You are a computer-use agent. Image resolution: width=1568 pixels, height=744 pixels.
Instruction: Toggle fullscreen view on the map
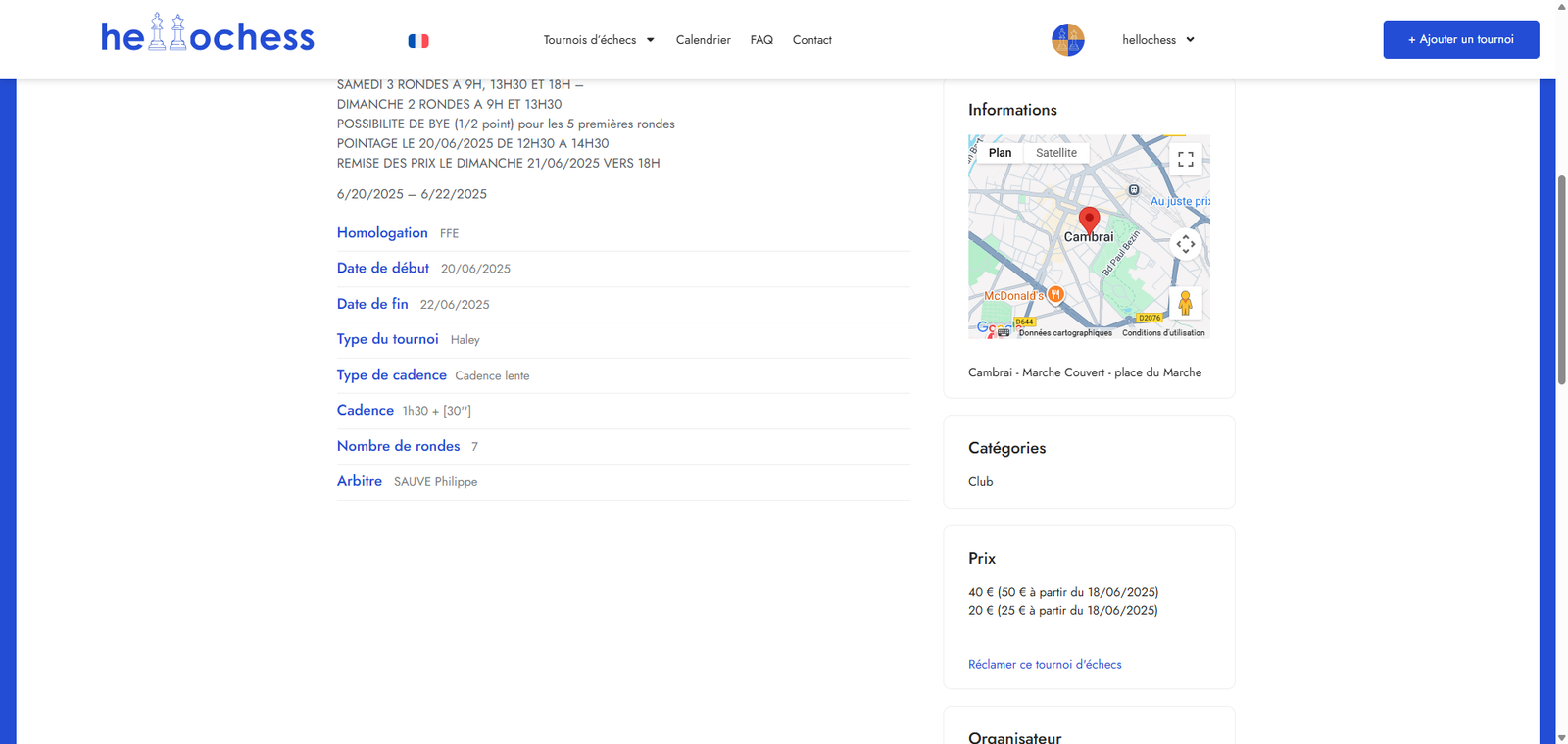(x=1185, y=160)
